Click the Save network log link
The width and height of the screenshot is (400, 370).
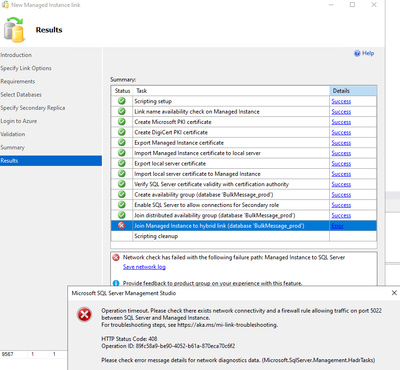(x=144, y=267)
